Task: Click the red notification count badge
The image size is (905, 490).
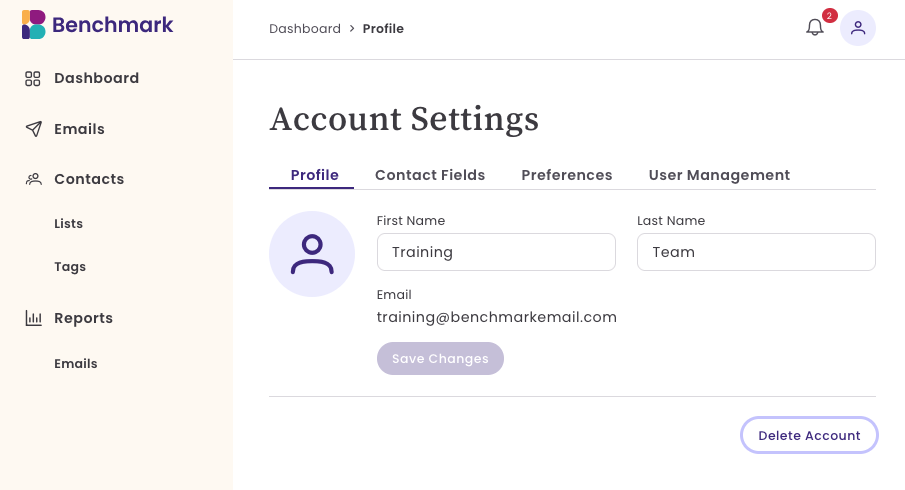Action: [x=829, y=16]
